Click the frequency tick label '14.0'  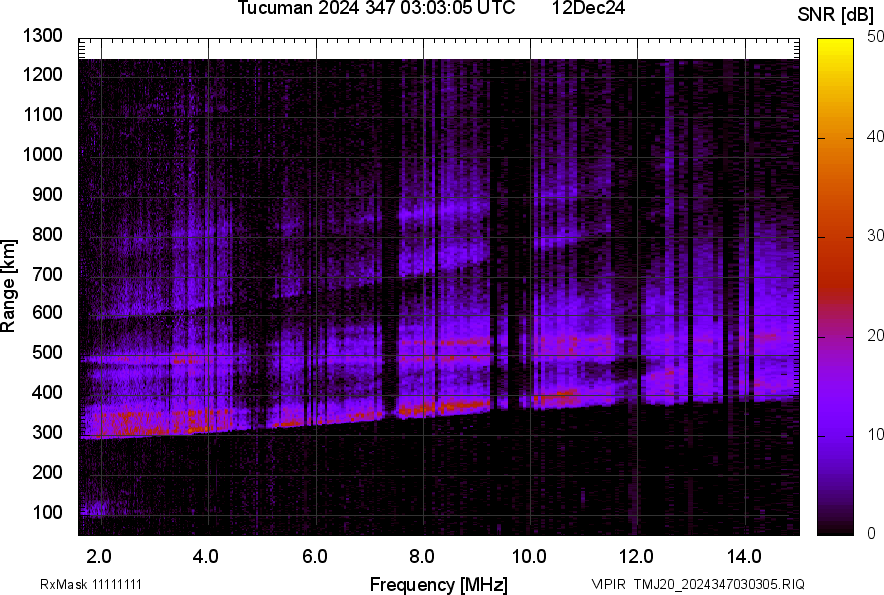click(744, 557)
